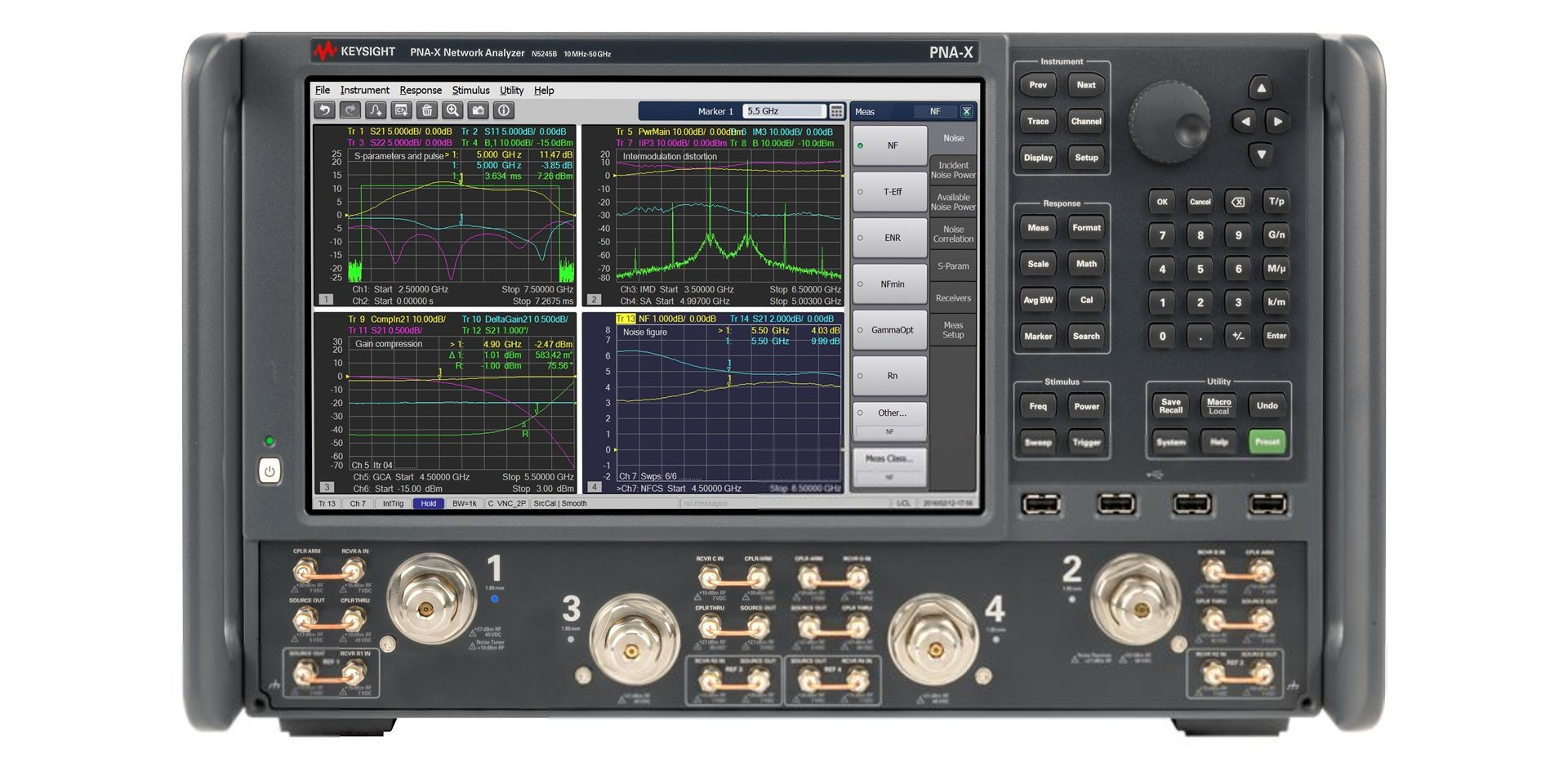This screenshot has height=768, width=1568.
Task: Open the numeric keypad icon beside Marker 1
Action: 836,111
